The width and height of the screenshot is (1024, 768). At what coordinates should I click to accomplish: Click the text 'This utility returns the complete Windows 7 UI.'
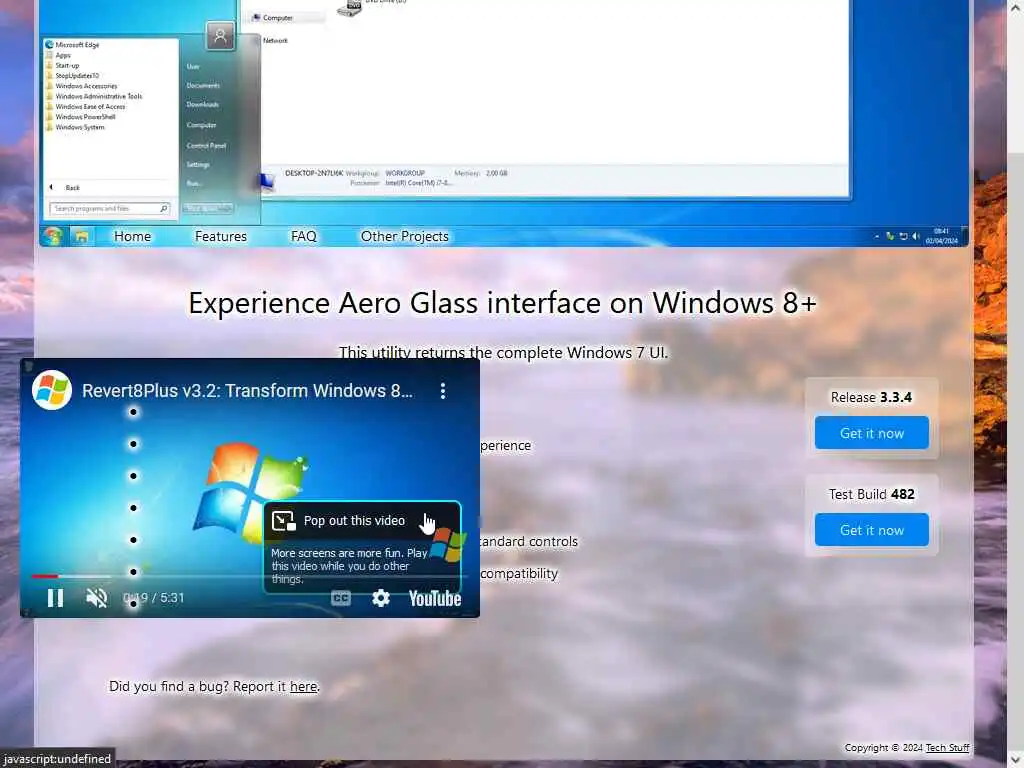(503, 353)
